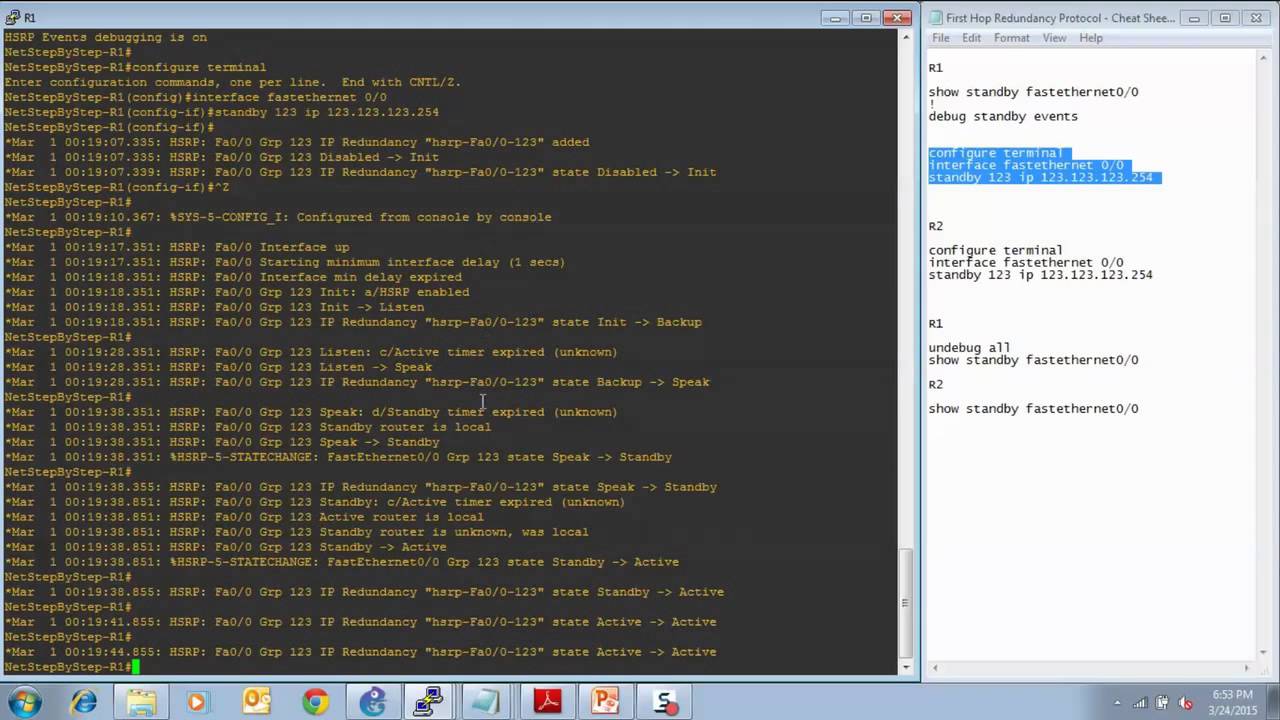Open Google Chrome from taskbar
The image size is (1280, 720).
click(x=315, y=702)
